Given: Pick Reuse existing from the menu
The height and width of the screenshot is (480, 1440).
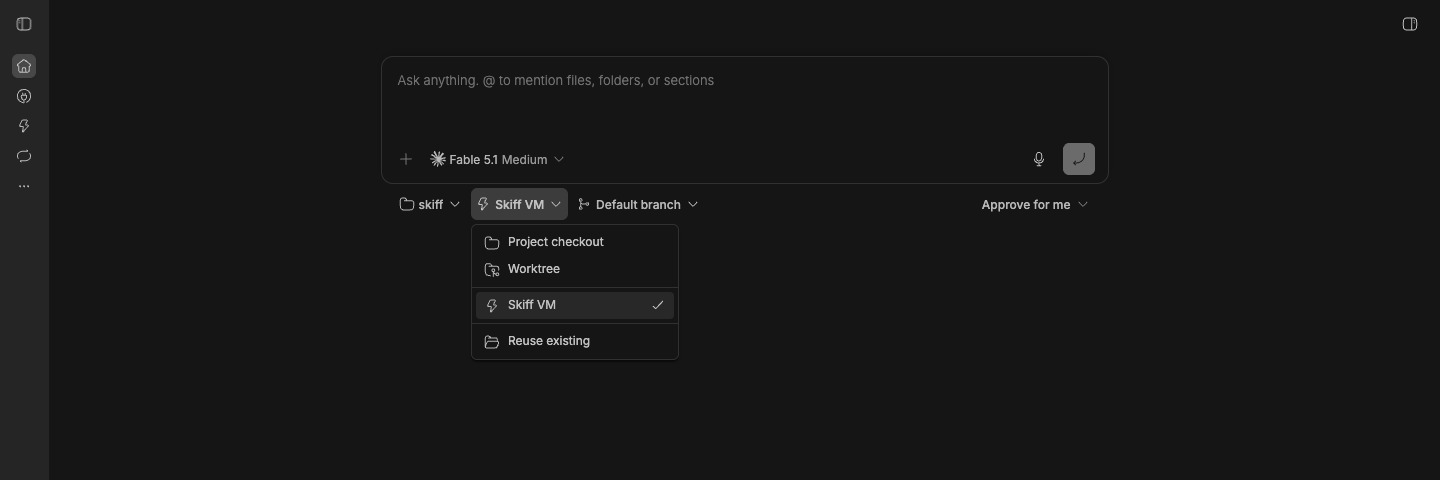Looking at the screenshot, I should pyautogui.click(x=575, y=341).
